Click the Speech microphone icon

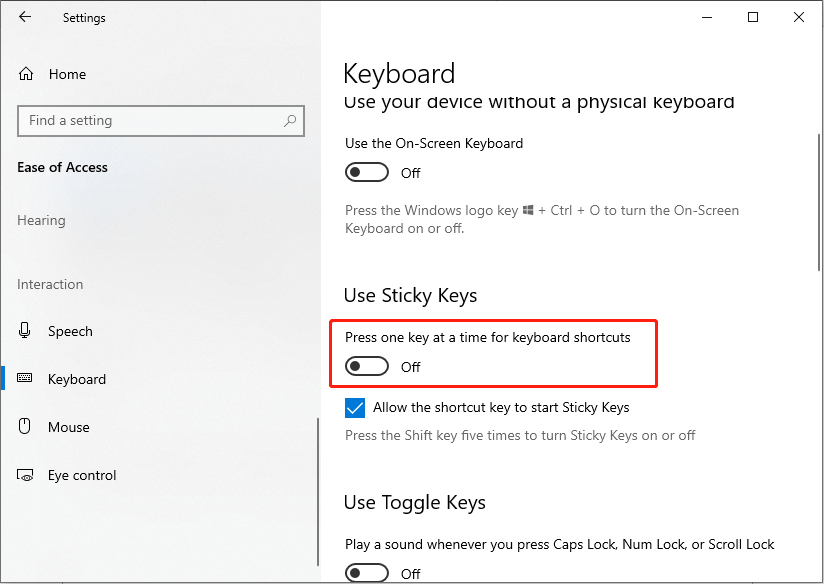point(24,331)
